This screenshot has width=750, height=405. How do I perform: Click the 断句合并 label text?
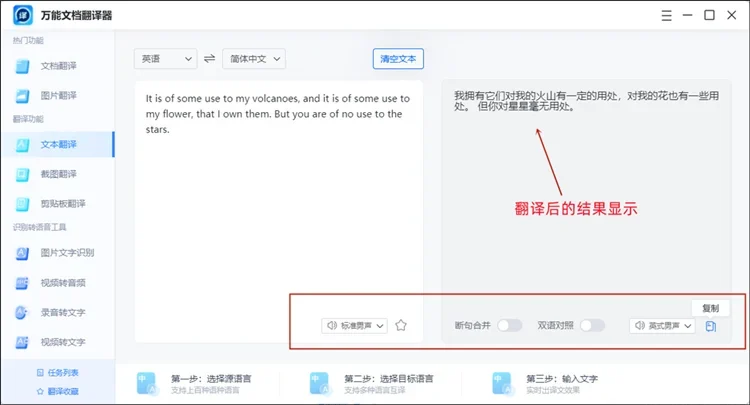tap(473, 326)
